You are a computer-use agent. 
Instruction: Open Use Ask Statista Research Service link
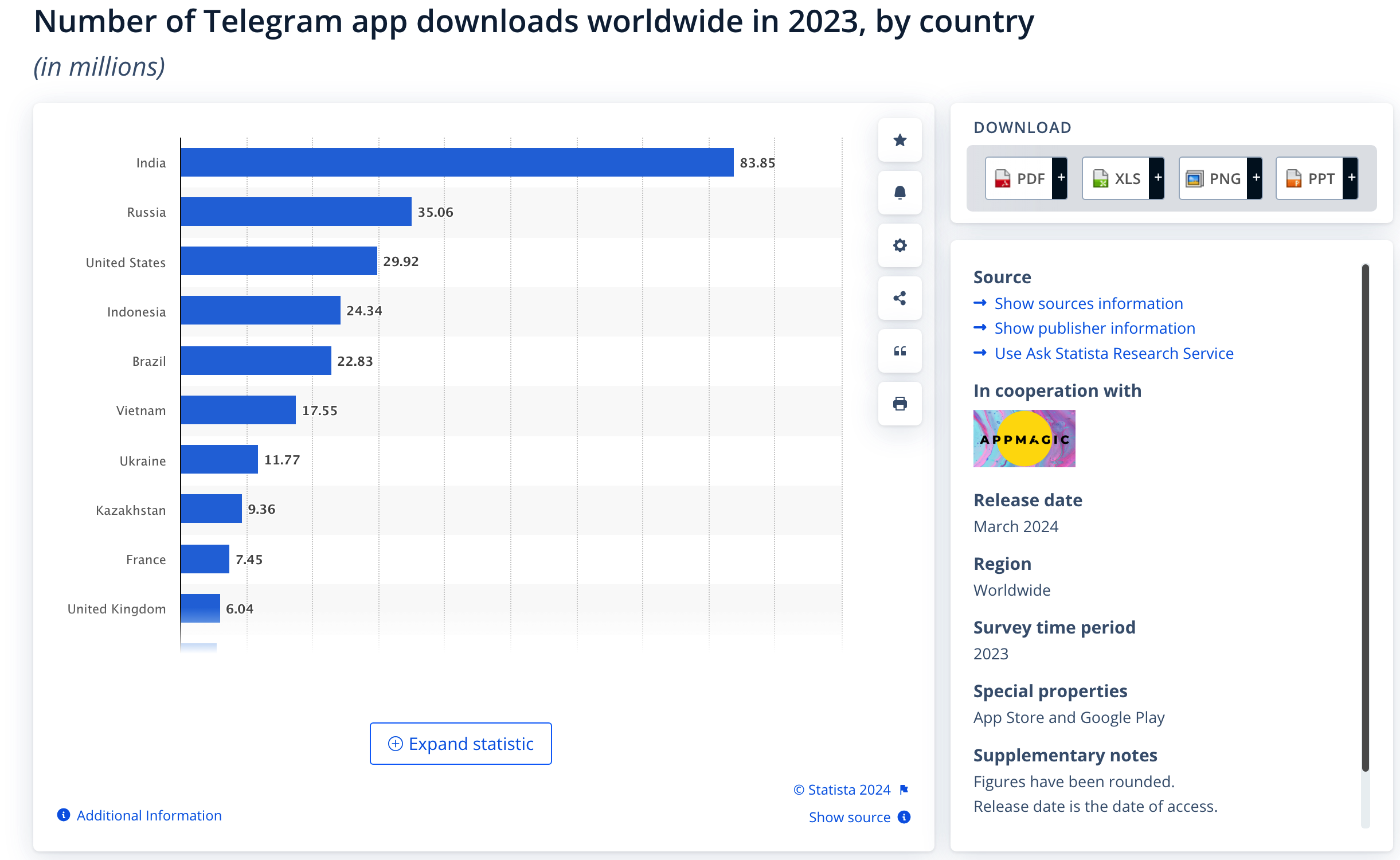point(1114,353)
